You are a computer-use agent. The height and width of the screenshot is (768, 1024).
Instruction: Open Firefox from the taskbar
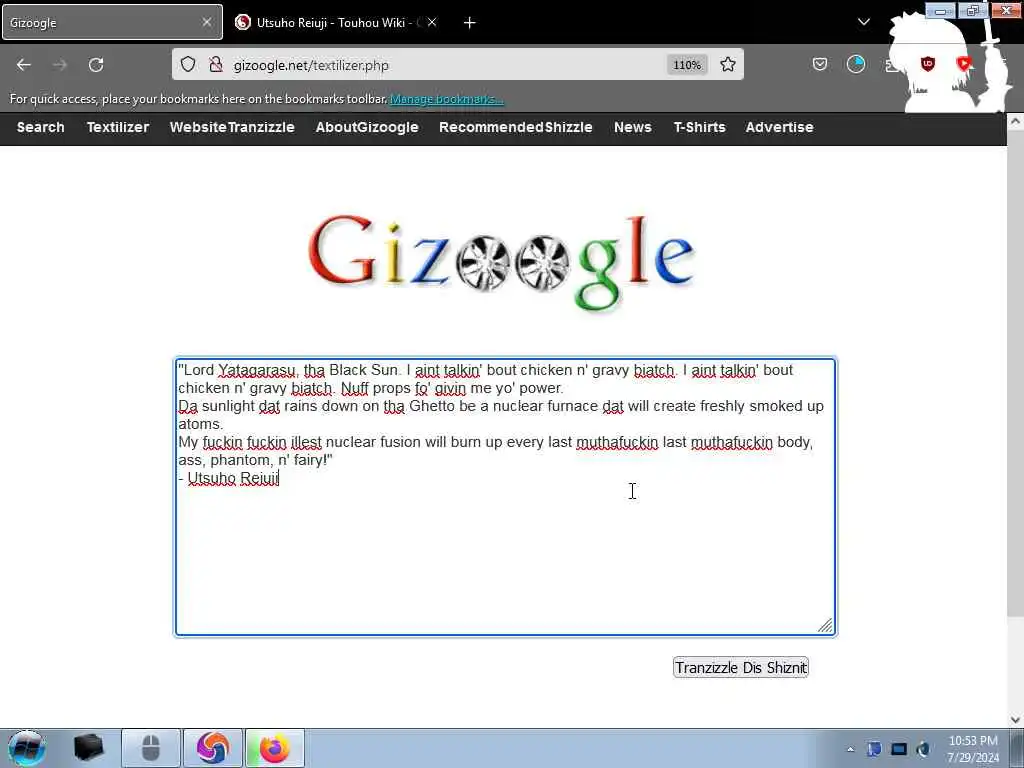coord(274,748)
